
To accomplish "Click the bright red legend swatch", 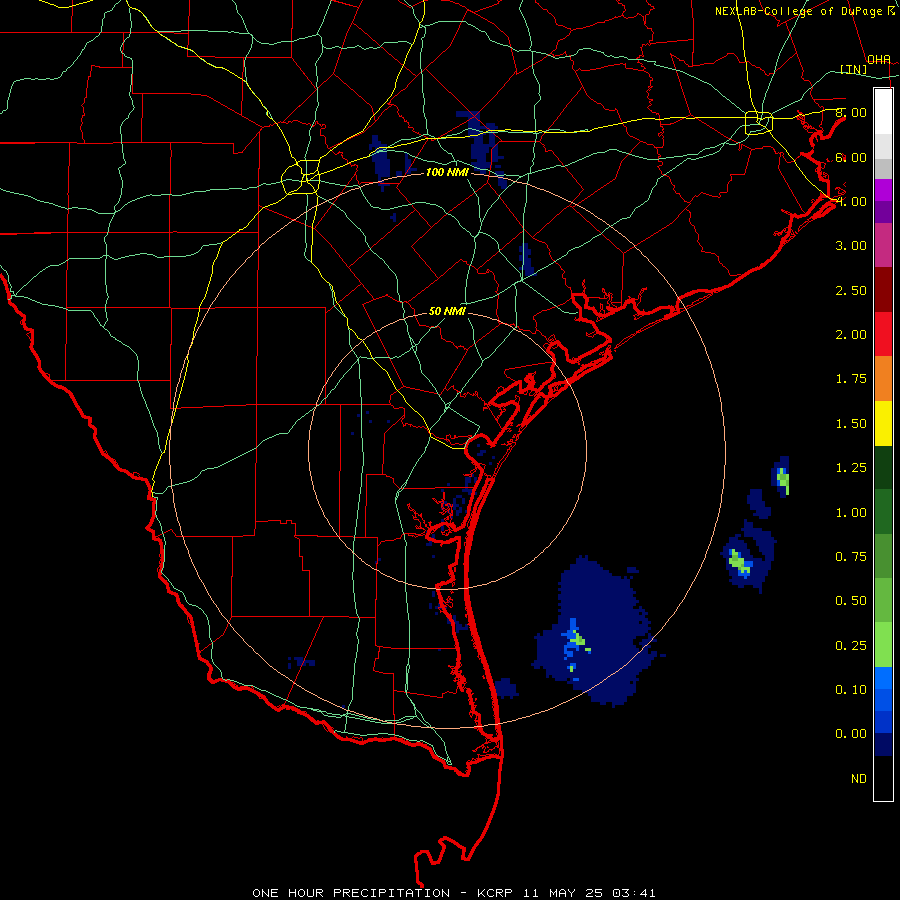I will coord(883,334).
